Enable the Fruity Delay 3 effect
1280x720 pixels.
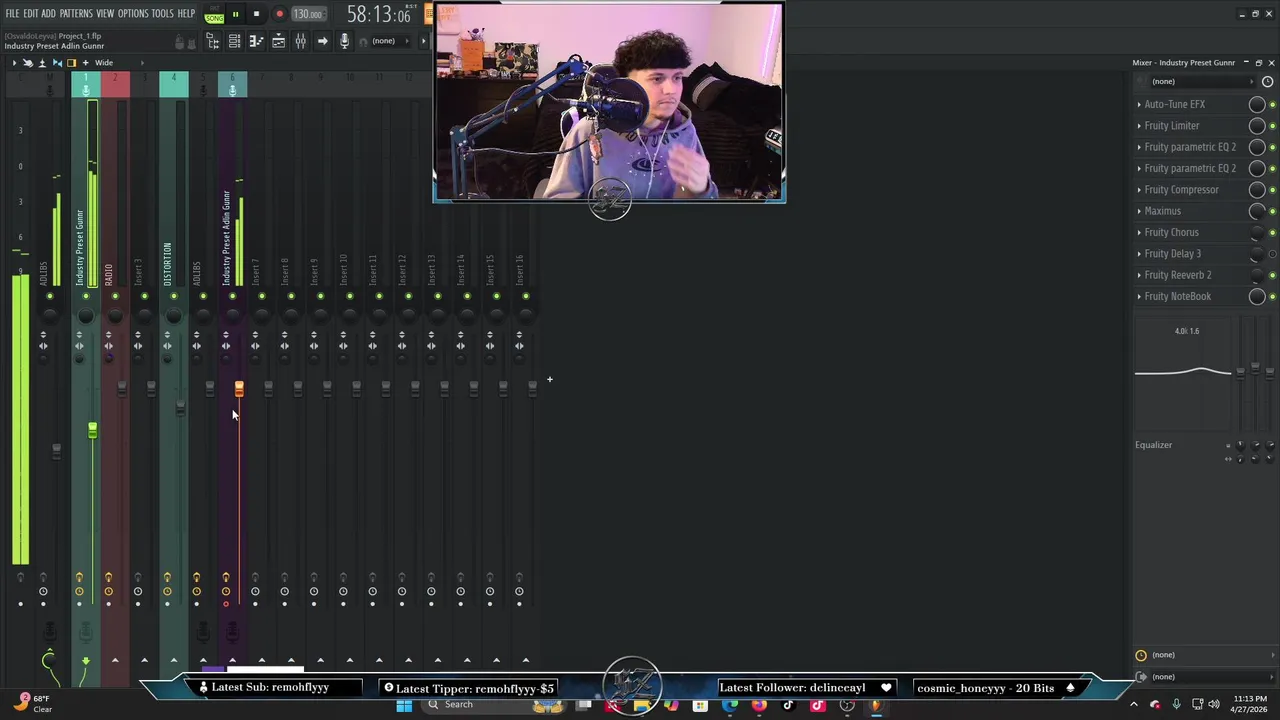(1272, 254)
